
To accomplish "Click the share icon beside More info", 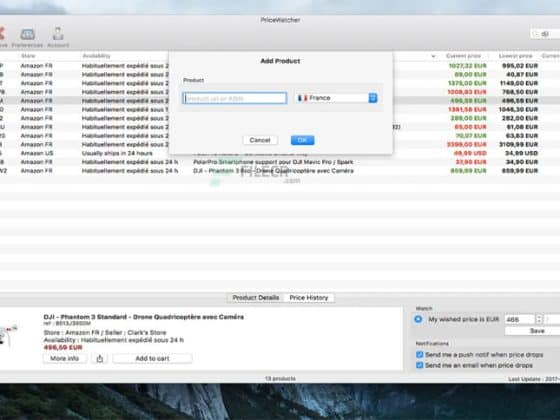I will tap(100, 358).
